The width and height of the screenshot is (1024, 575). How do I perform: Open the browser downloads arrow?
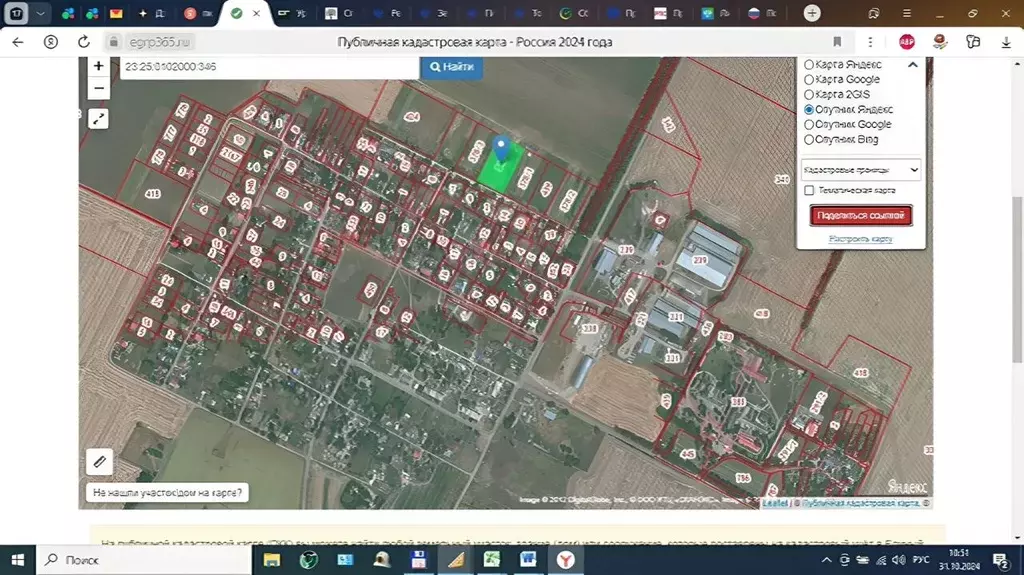point(1006,42)
